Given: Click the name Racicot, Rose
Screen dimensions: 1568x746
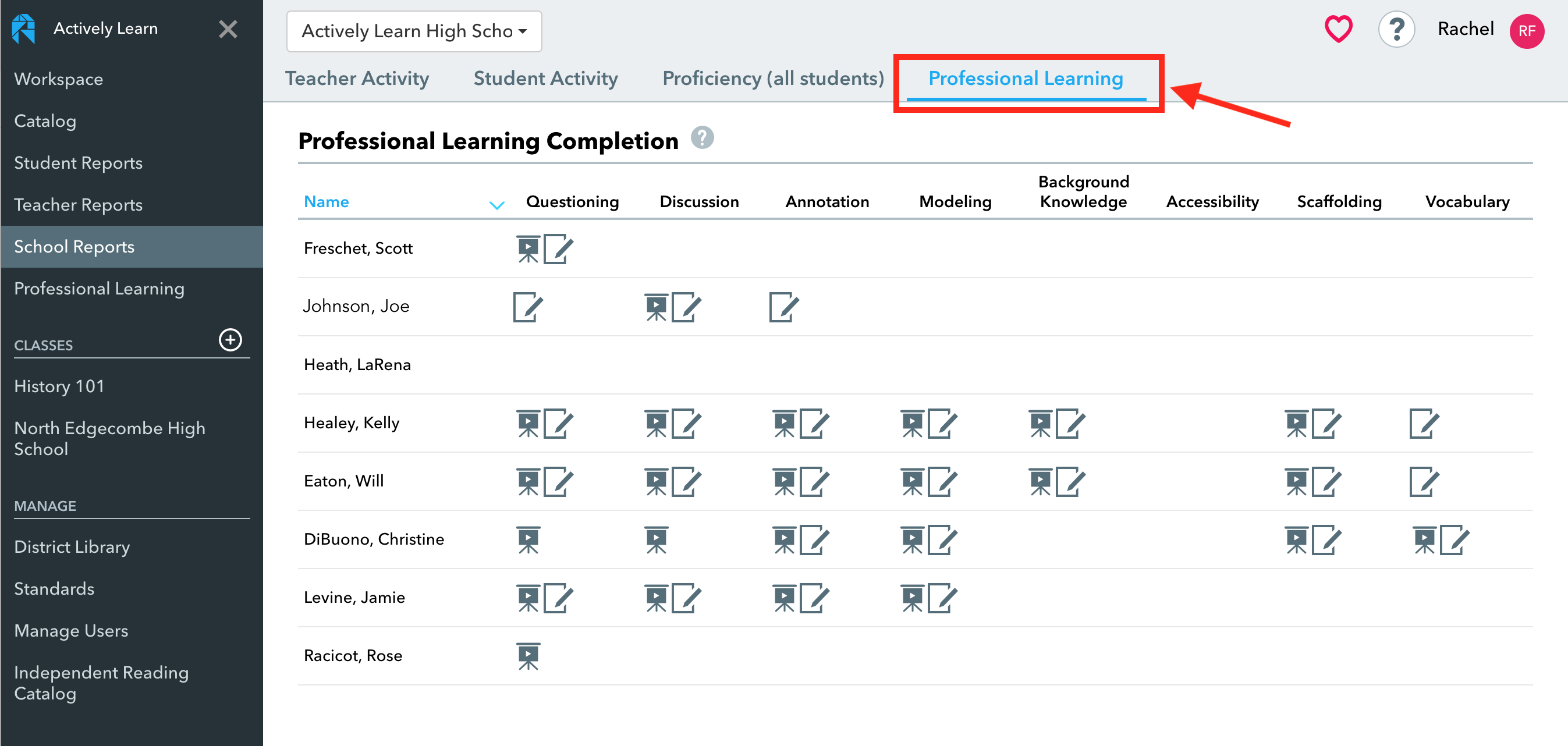Looking at the screenshot, I should click(x=353, y=655).
